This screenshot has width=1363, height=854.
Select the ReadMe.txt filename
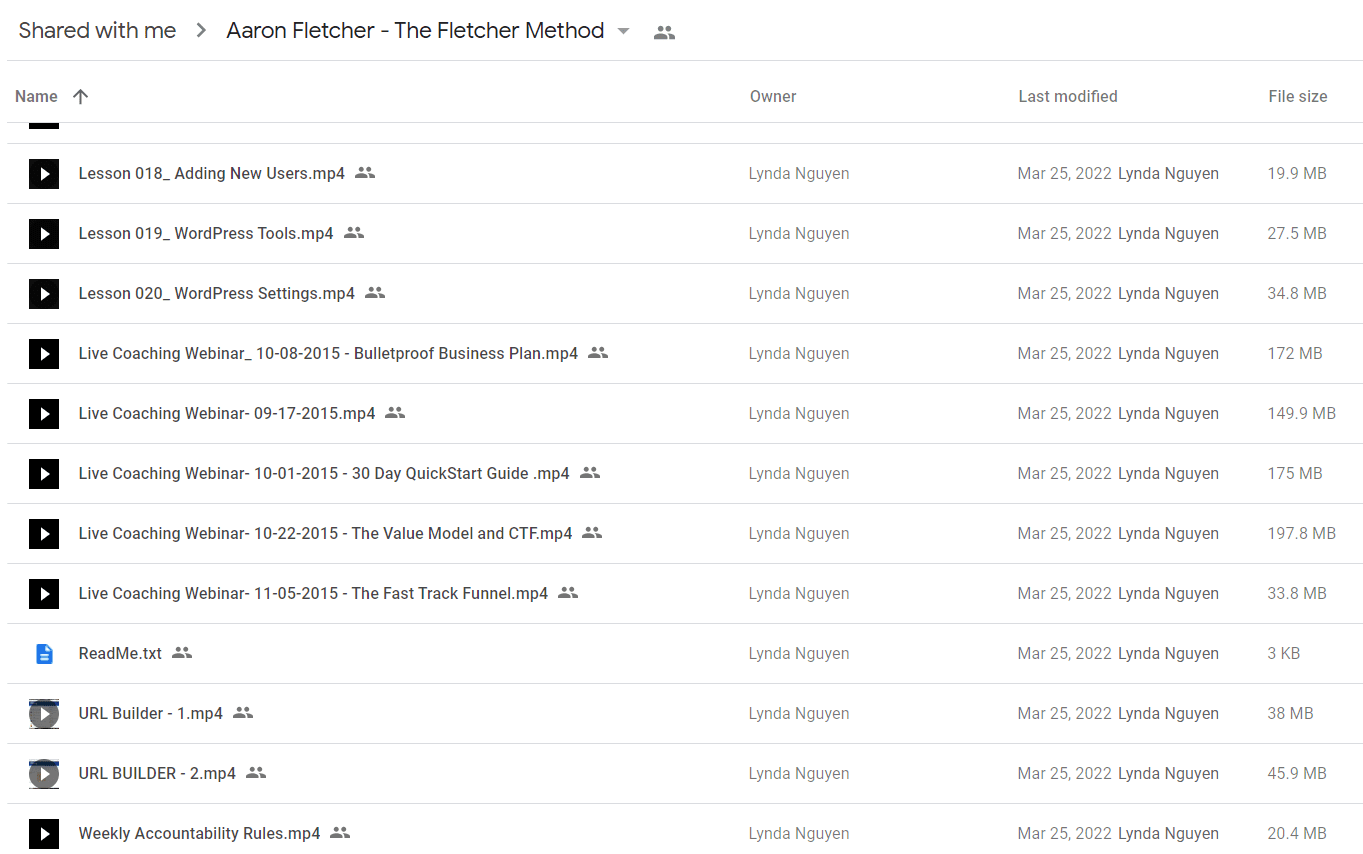[120, 654]
